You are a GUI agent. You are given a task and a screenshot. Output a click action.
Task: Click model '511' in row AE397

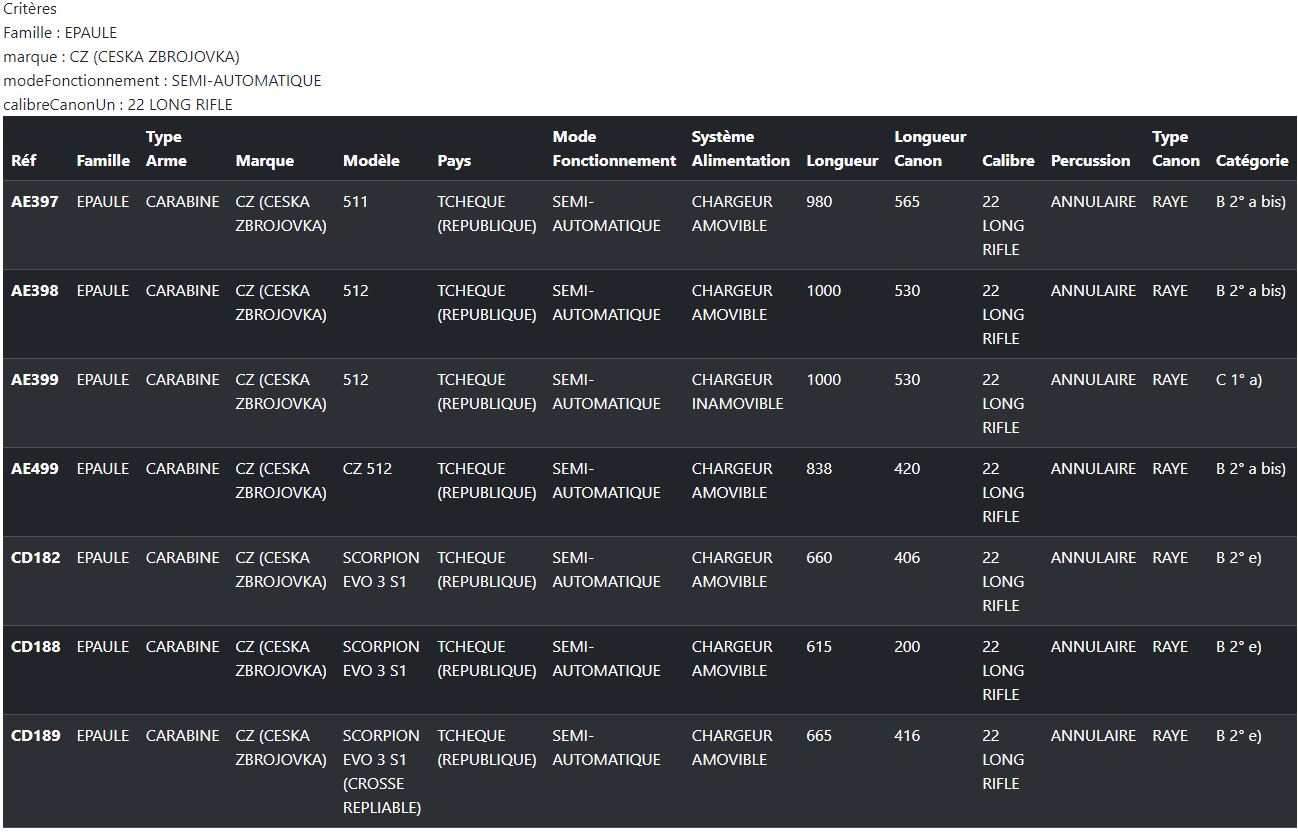355,201
